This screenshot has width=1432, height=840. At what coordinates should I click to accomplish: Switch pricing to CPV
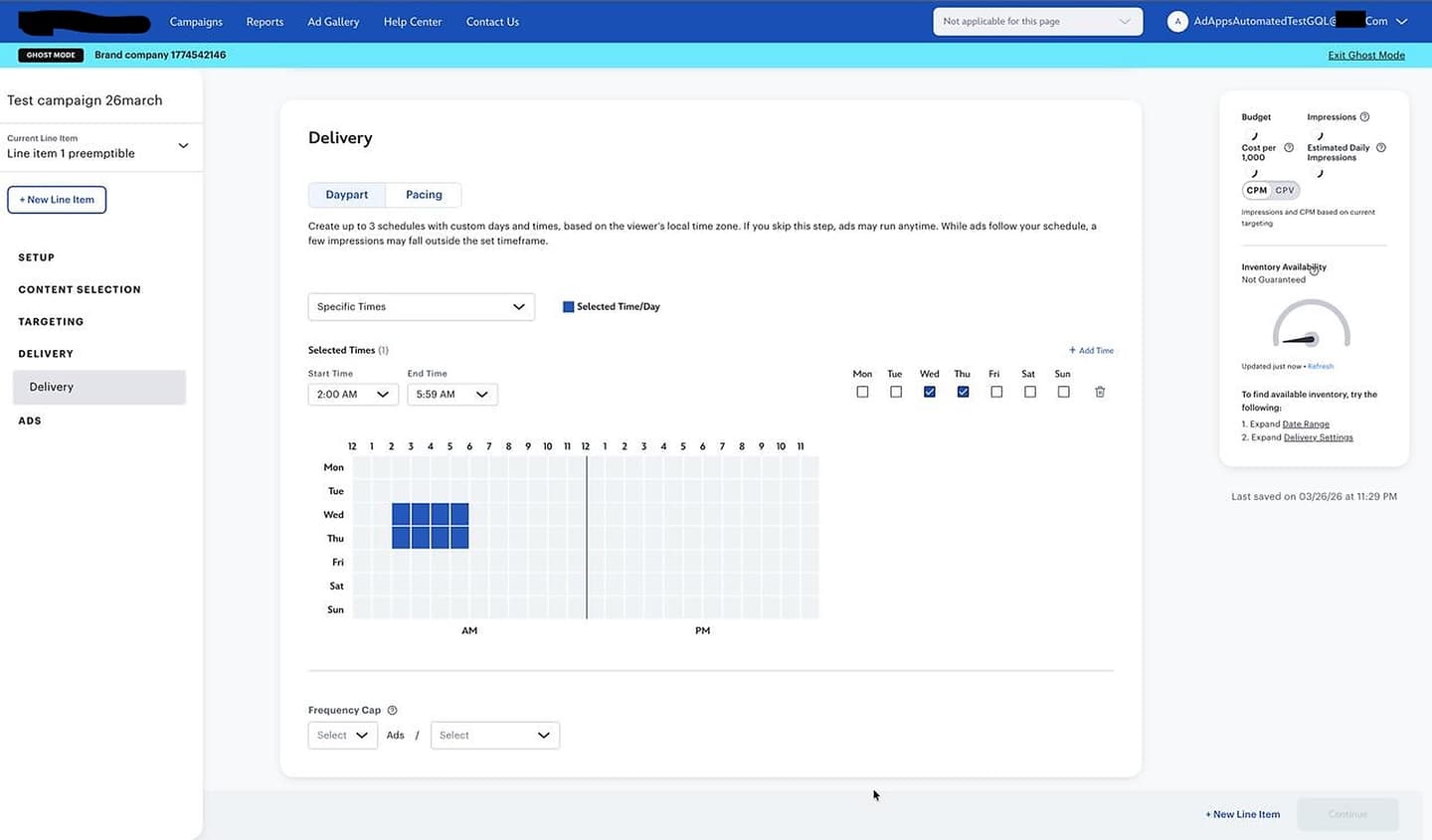pos(1283,190)
